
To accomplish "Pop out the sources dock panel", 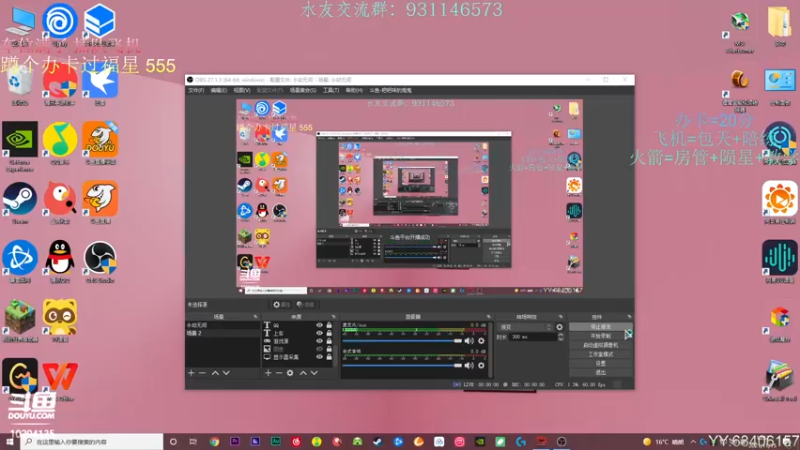I will click(334, 317).
